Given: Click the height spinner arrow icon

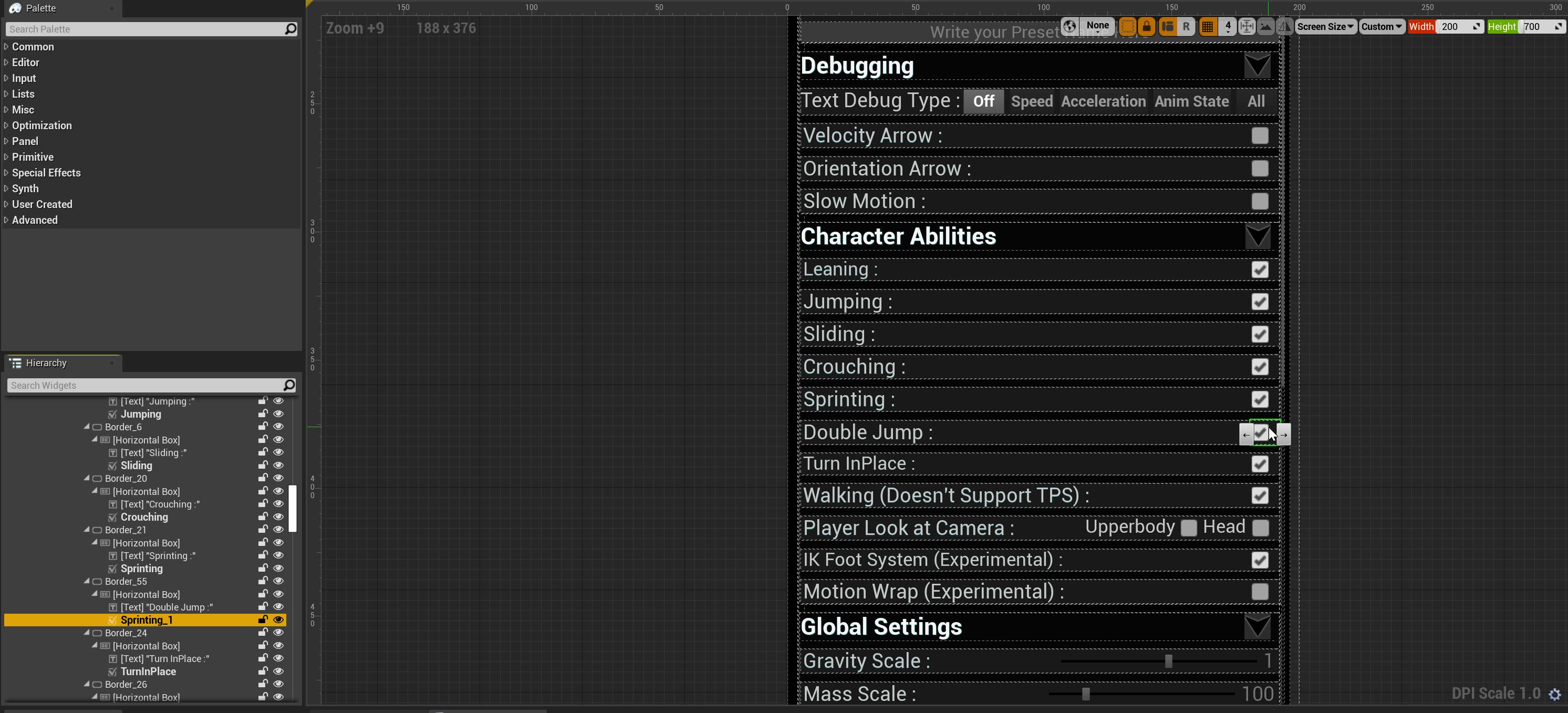Looking at the screenshot, I should [1558, 27].
